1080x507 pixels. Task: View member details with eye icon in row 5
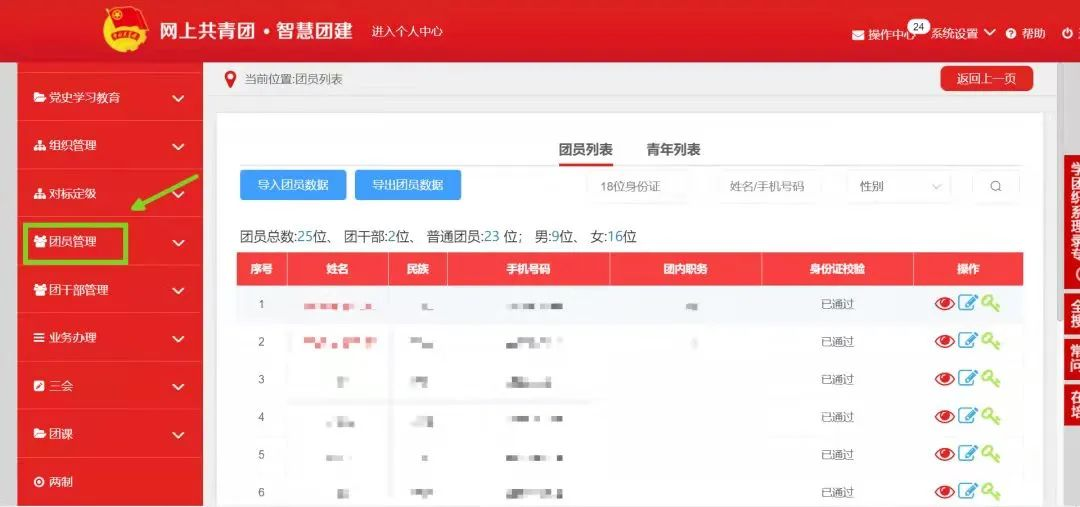[944, 454]
